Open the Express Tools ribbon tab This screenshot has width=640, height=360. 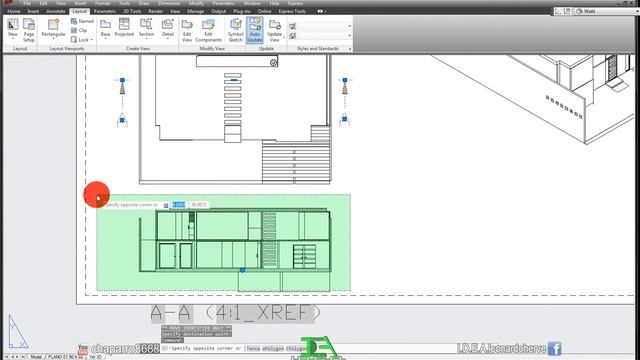(x=292, y=11)
